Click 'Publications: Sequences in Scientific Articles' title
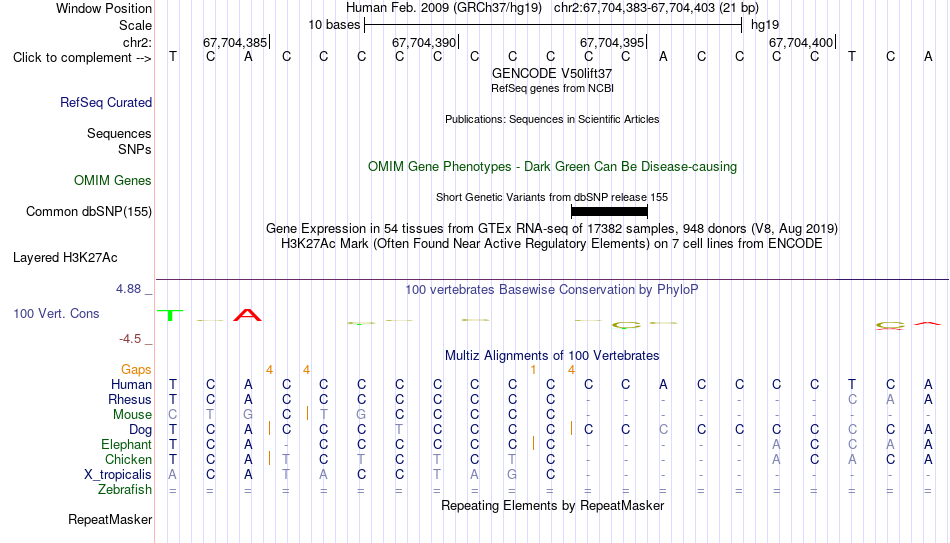This screenshot has height=543, width=950. (x=552, y=119)
